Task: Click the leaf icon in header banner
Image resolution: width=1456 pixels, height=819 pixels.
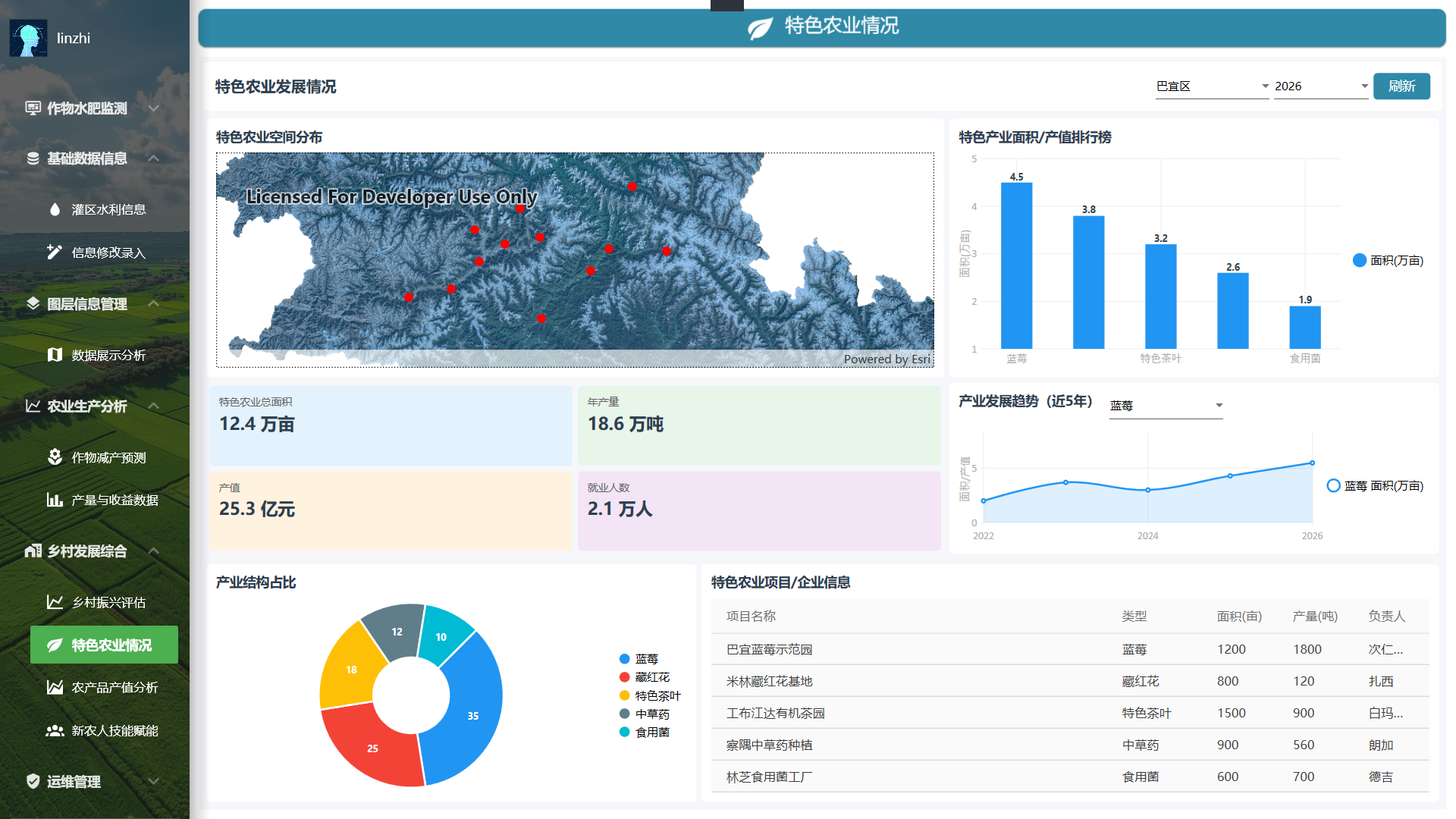Action: (x=760, y=27)
